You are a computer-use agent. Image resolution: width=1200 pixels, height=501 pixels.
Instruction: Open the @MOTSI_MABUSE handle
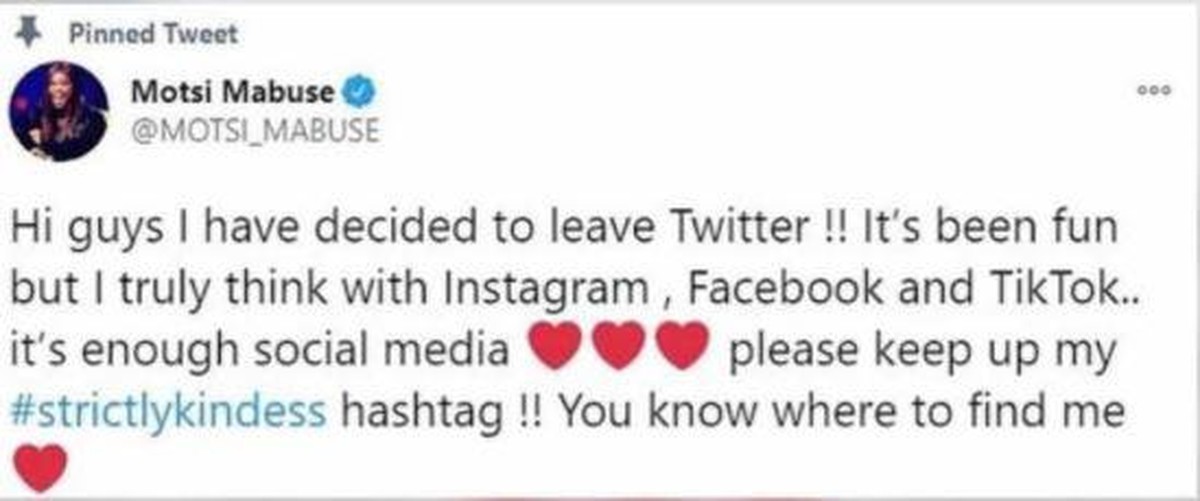point(255,131)
